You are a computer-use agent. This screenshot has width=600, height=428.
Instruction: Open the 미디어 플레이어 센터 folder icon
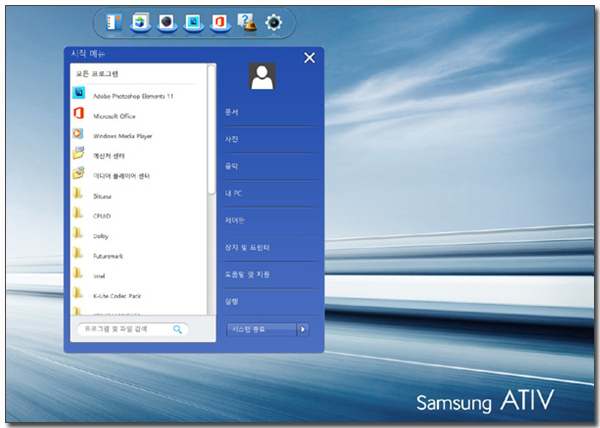click(78, 173)
